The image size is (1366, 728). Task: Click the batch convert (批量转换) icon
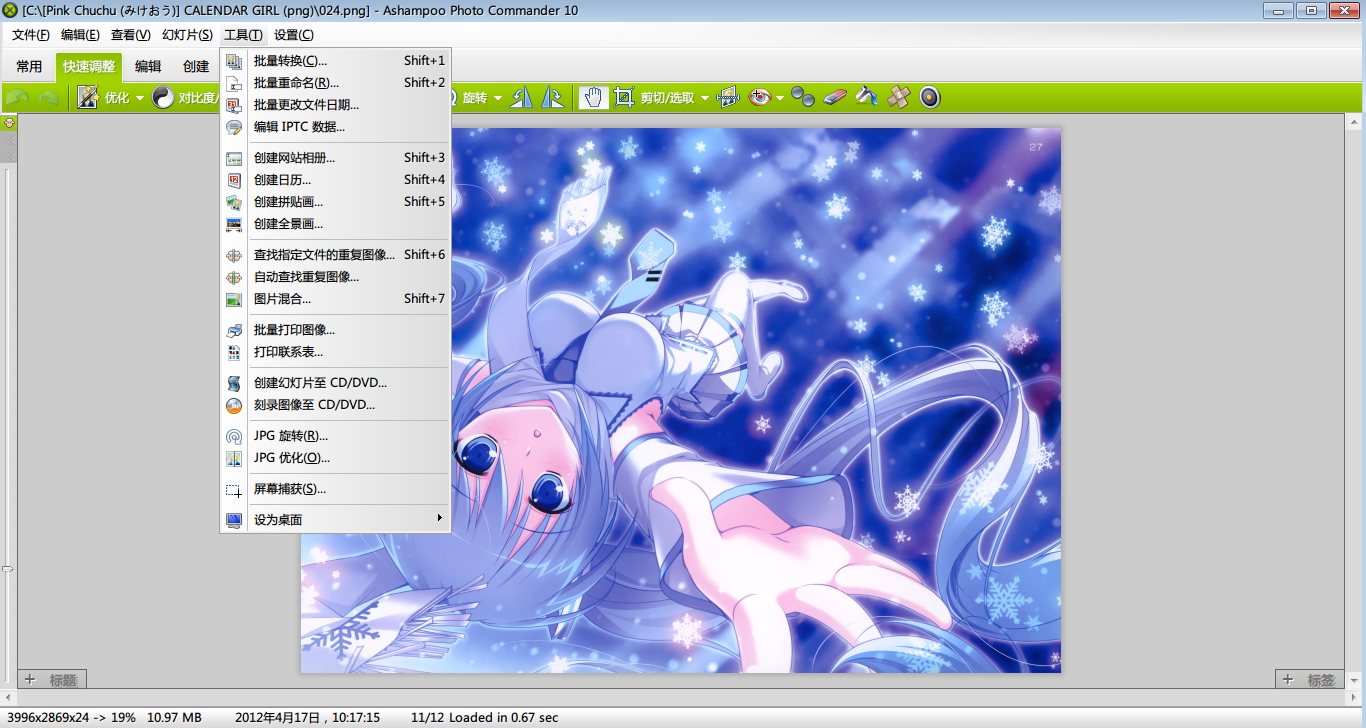[x=234, y=61]
